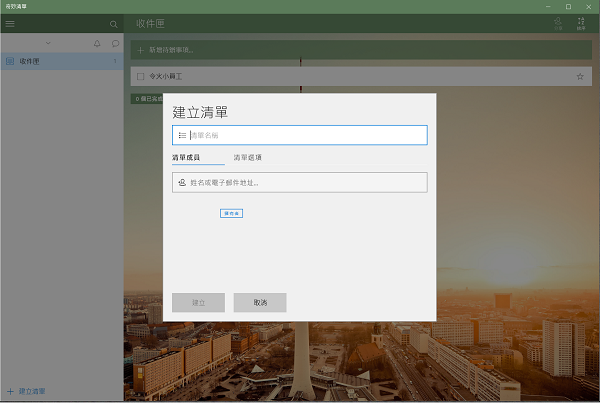Open notifications with the bell icon
Image resolution: width=600 pixels, height=403 pixels.
click(x=97, y=43)
